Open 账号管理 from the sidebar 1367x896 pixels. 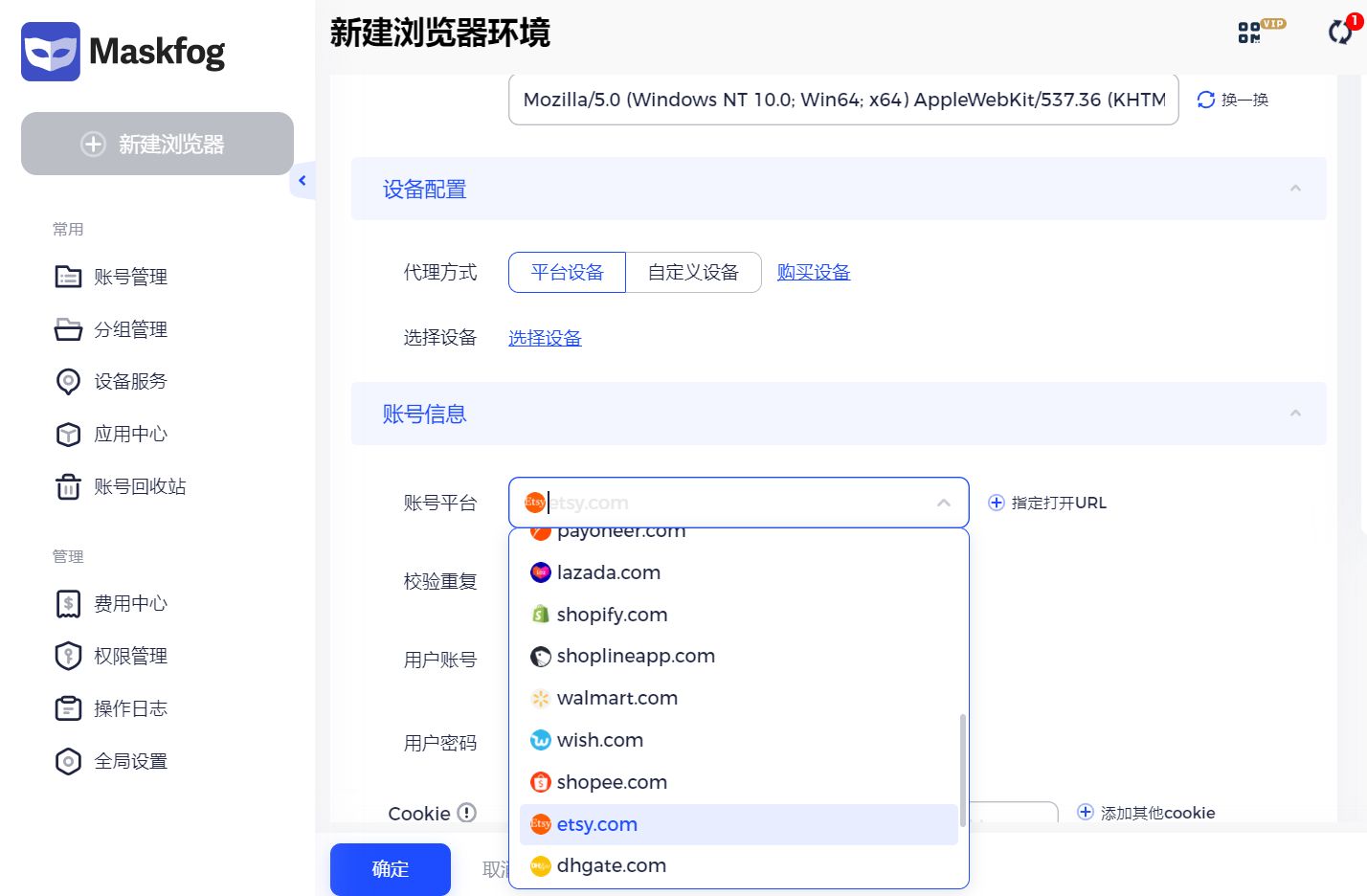pyautogui.click(x=130, y=277)
